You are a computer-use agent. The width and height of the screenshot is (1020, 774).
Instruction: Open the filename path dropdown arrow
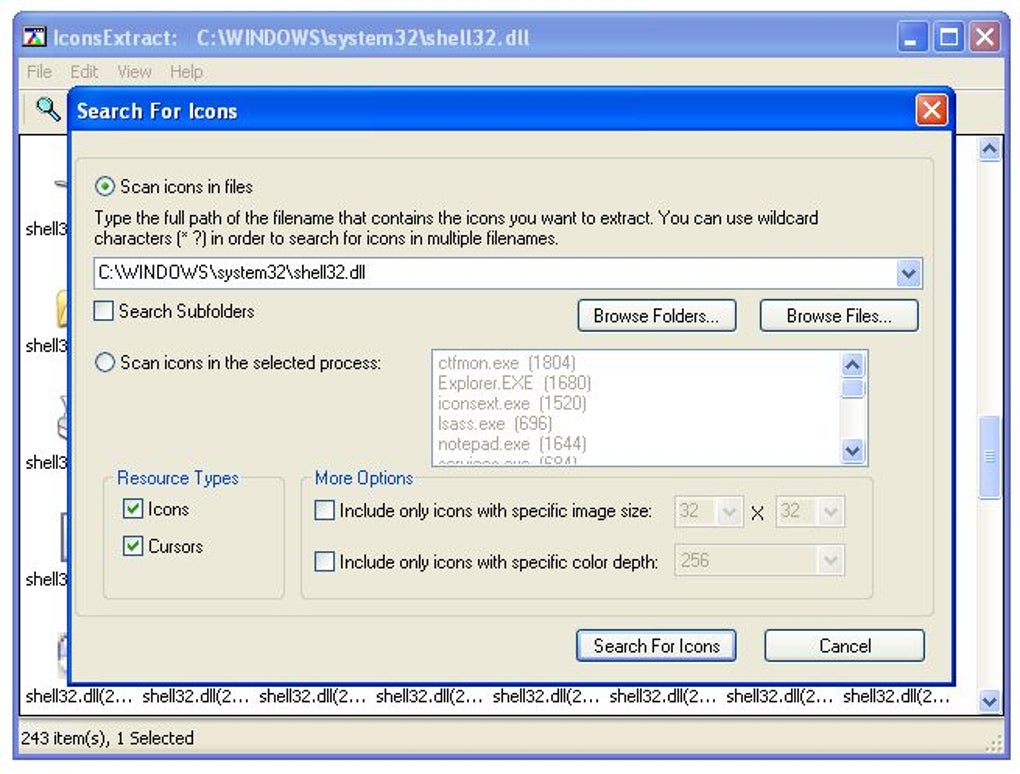click(x=908, y=273)
